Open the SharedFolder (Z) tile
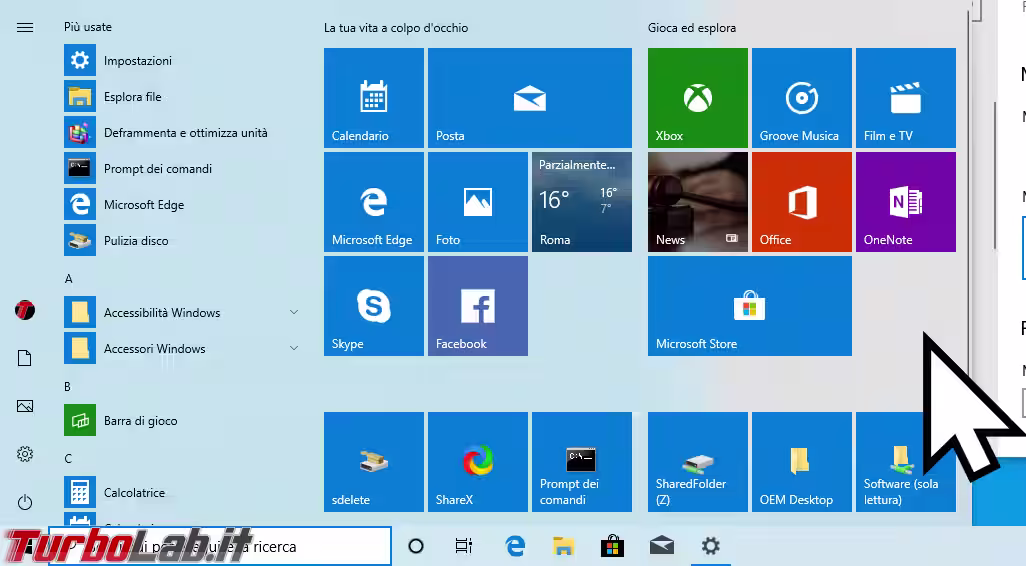Screen dimensions: 1026x566 pos(698,461)
